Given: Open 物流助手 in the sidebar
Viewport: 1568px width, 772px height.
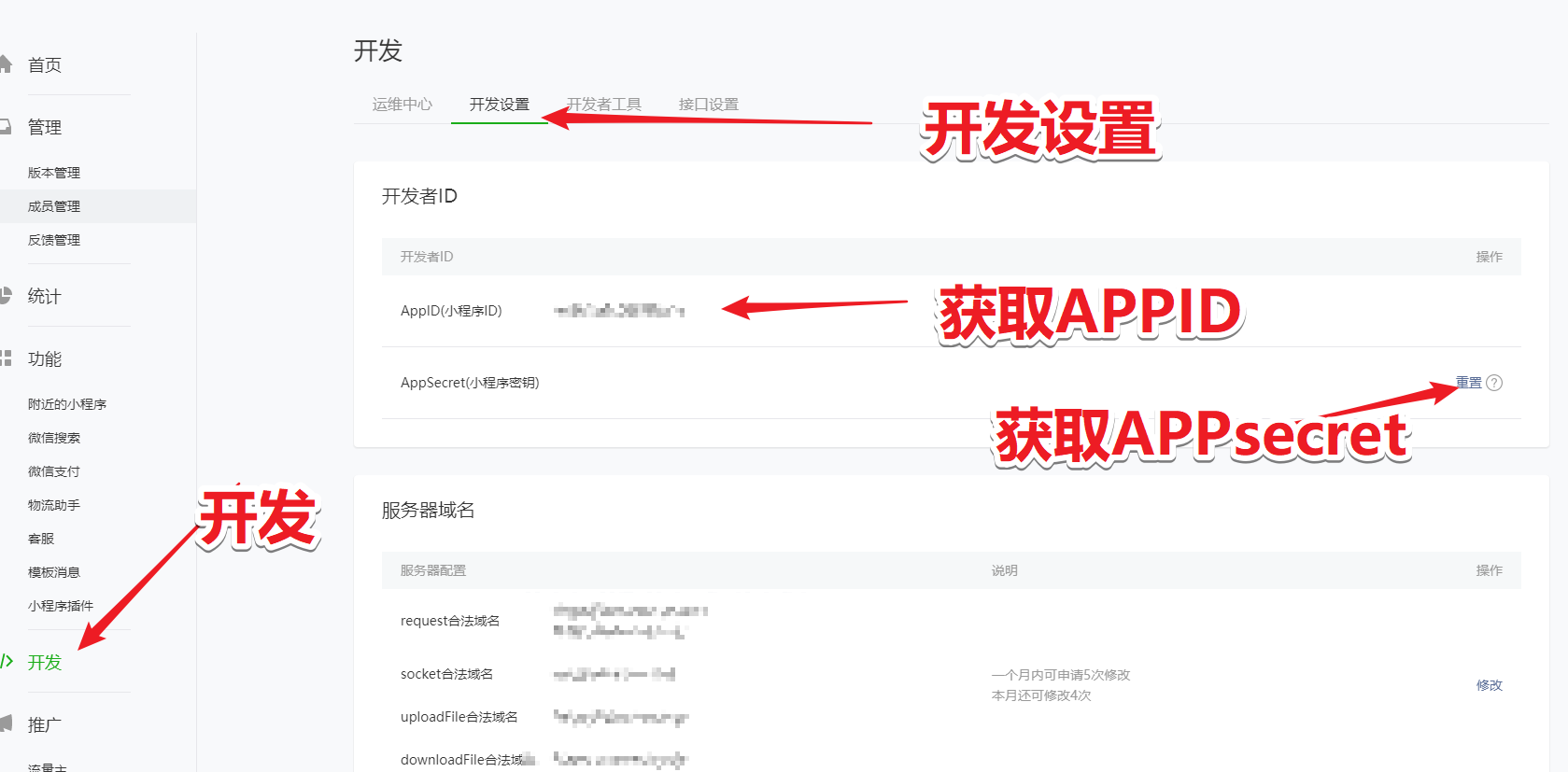Looking at the screenshot, I should click(54, 505).
